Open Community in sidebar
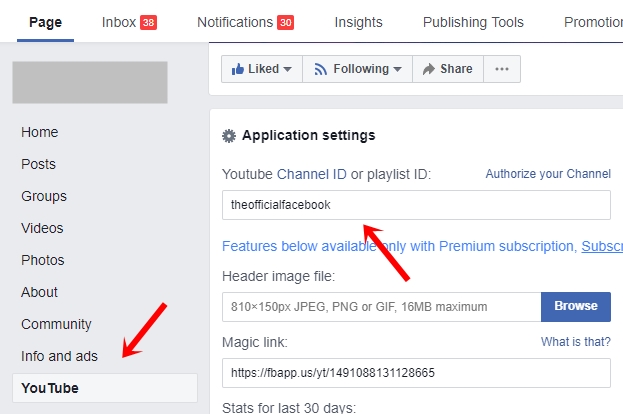This screenshot has height=414, width=623. pyautogui.click(x=56, y=324)
